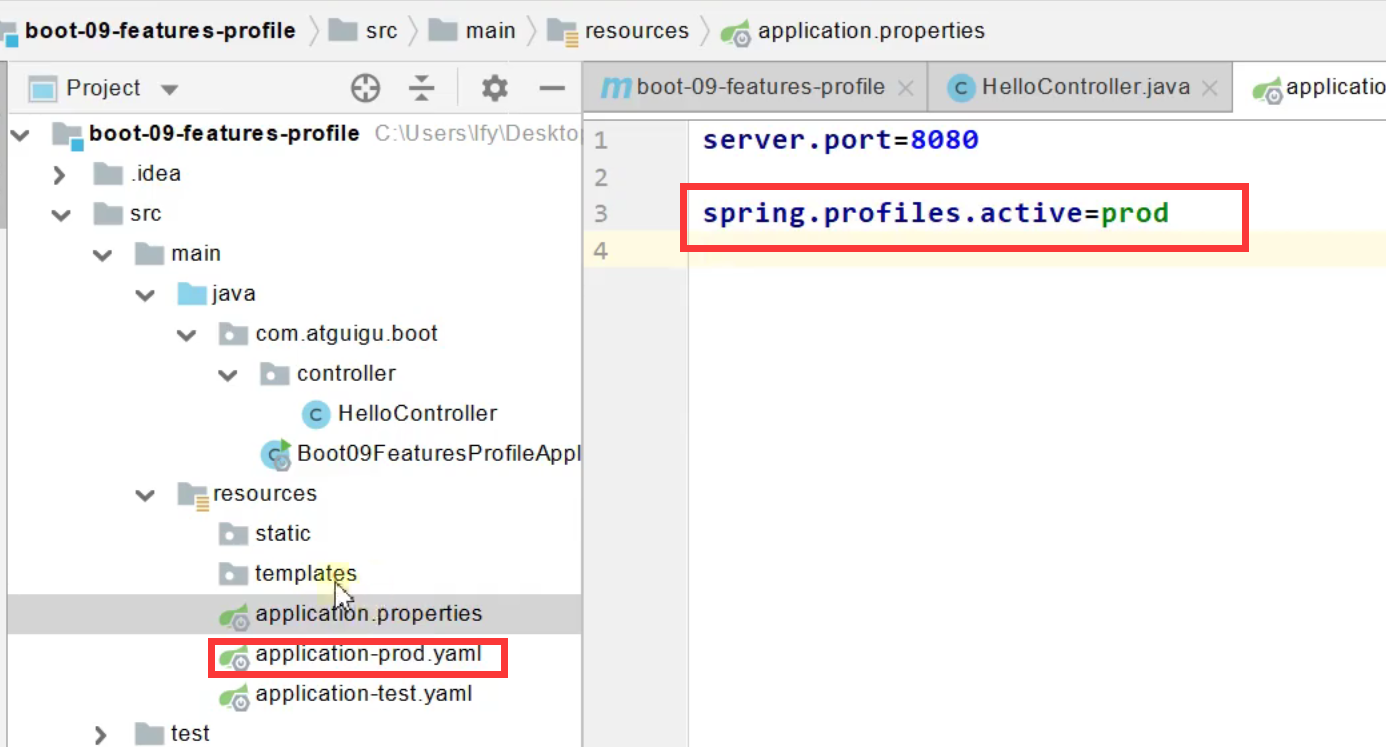Close the boot-09-features-profile tab
Image resolution: width=1386 pixels, height=747 pixels.
click(x=906, y=88)
